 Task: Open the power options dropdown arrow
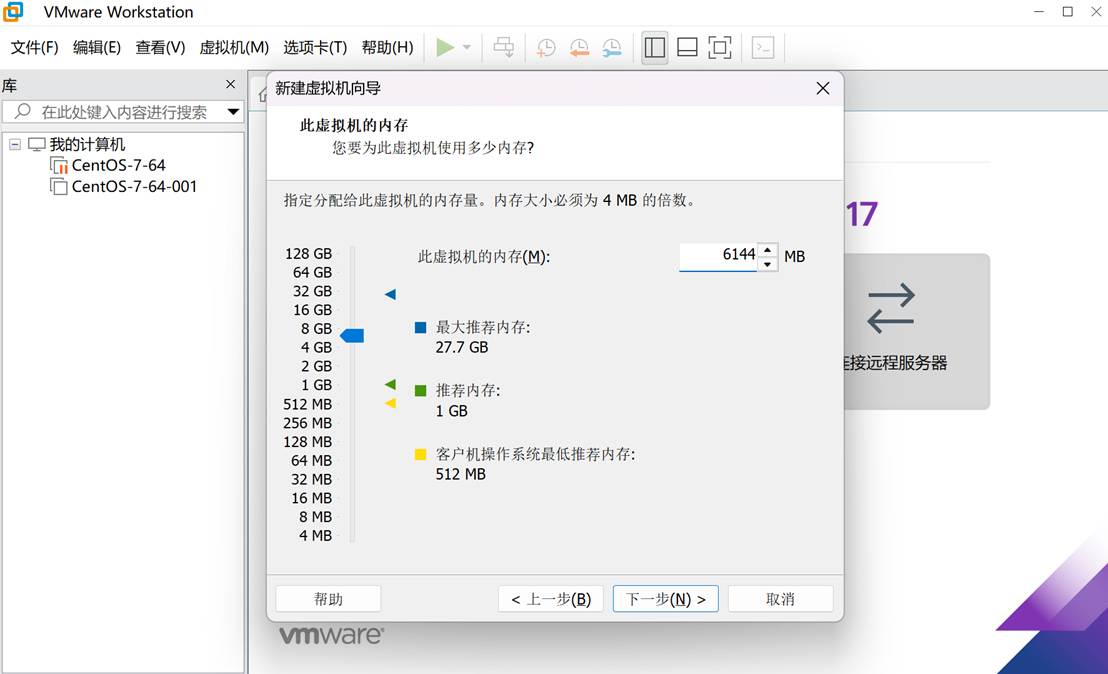tap(466, 48)
